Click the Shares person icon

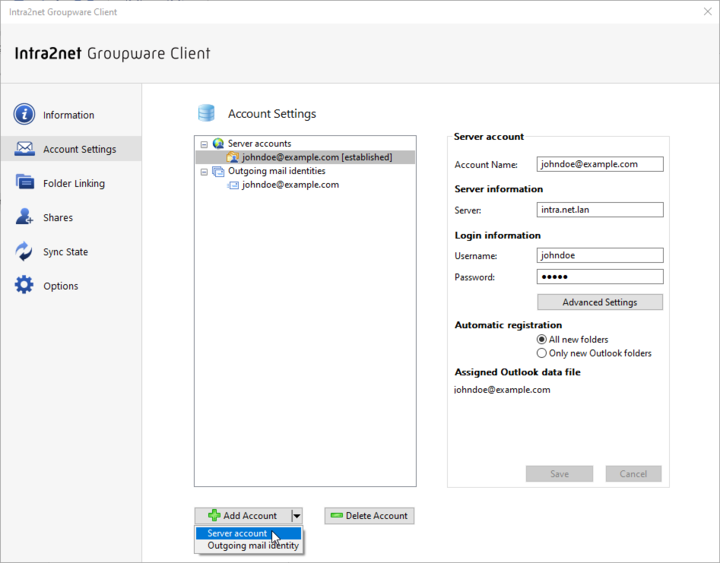click(24, 216)
